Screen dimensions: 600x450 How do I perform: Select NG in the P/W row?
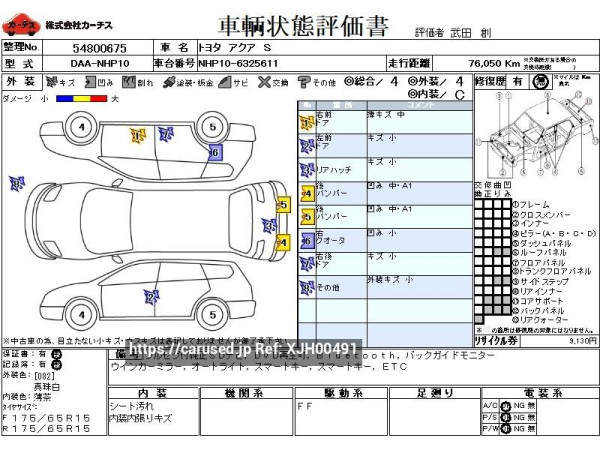pyautogui.click(x=519, y=429)
